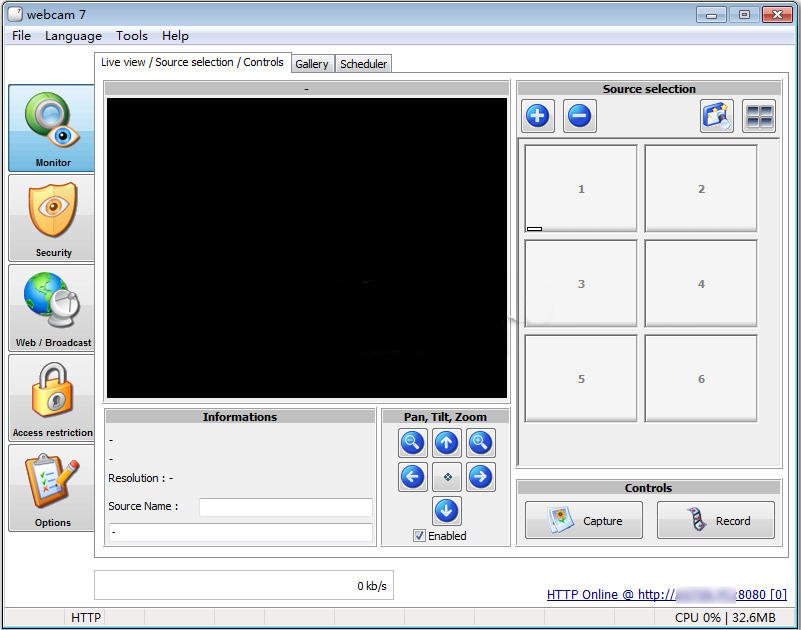The image size is (801, 630).
Task: Open the Access restriction section
Action: (x=52, y=398)
